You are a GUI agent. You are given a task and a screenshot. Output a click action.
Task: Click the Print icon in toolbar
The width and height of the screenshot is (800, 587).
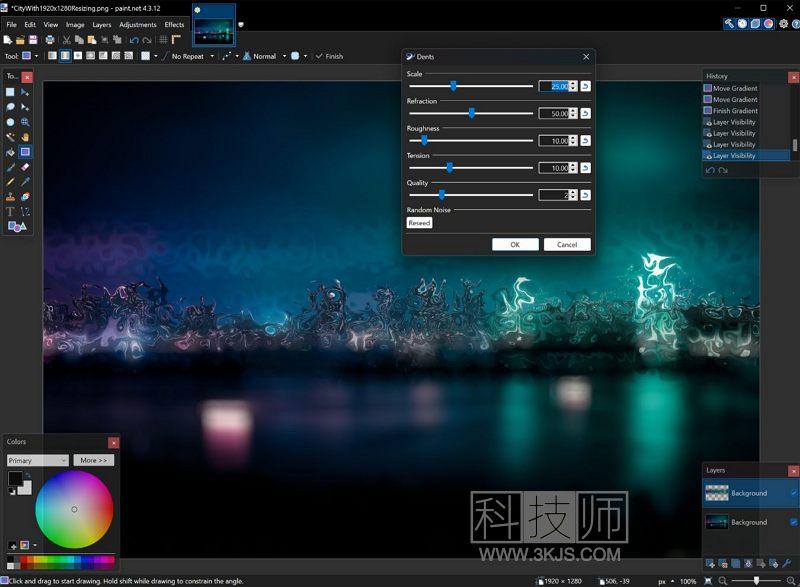[50, 40]
